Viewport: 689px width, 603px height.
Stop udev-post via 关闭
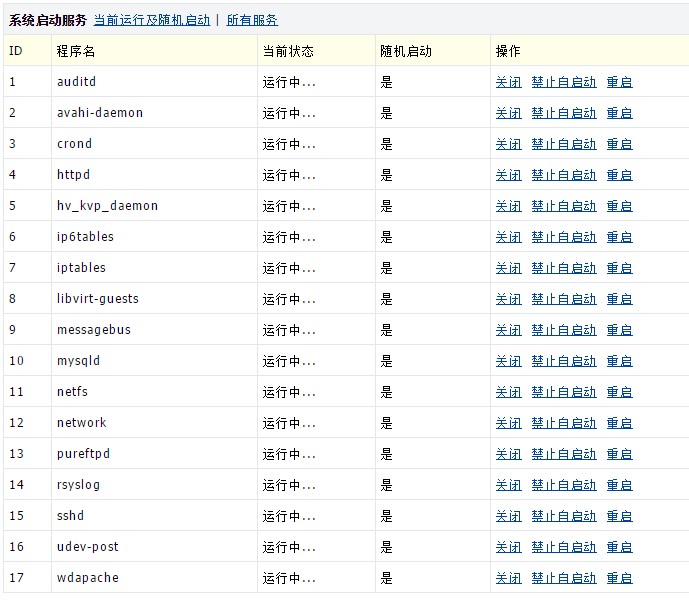point(508,547)
